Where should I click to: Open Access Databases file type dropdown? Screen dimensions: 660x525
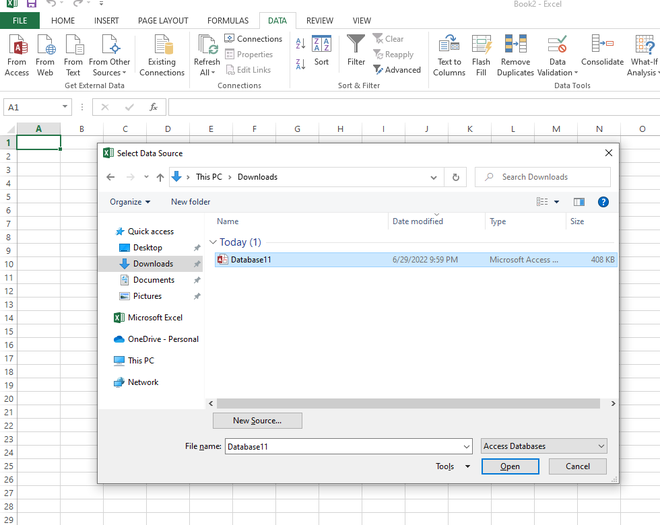pyautogui.click(x=544, y=446)
